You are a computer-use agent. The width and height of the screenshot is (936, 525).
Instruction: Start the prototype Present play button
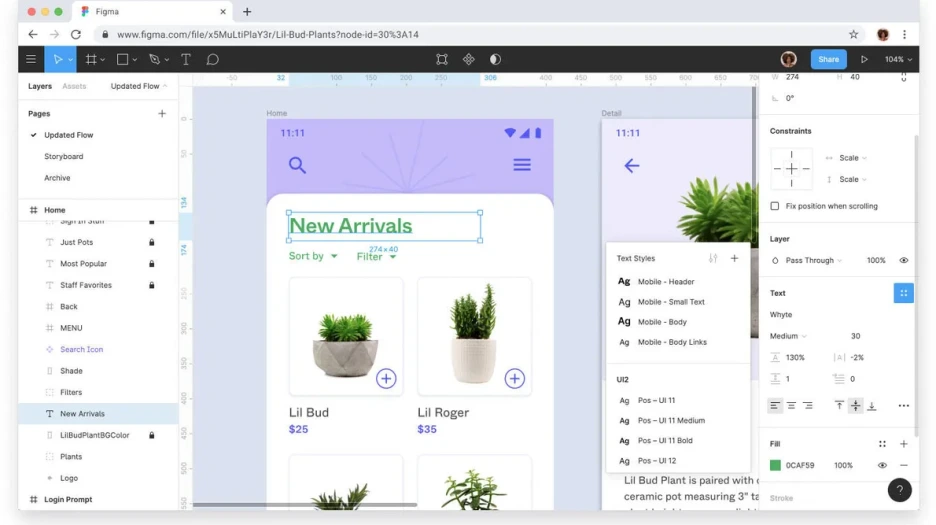click(x=864, y=59)
